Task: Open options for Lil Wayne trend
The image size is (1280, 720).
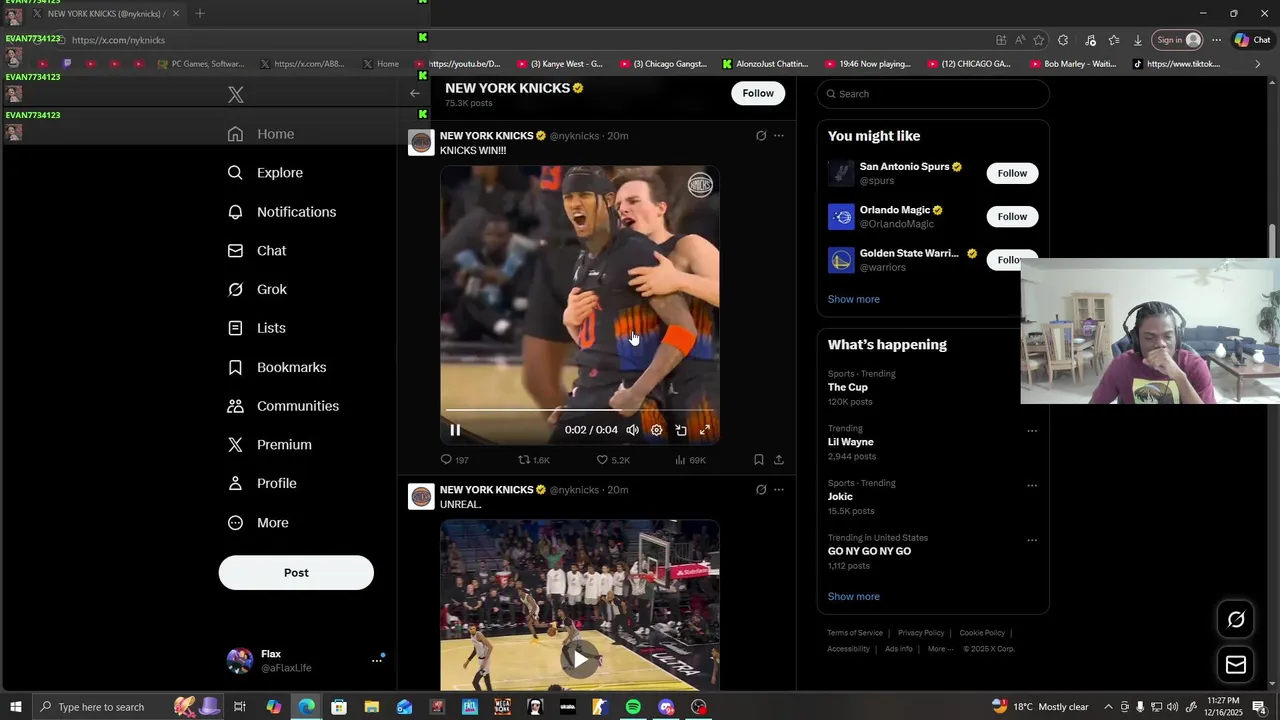Action: coord(1032,431)
